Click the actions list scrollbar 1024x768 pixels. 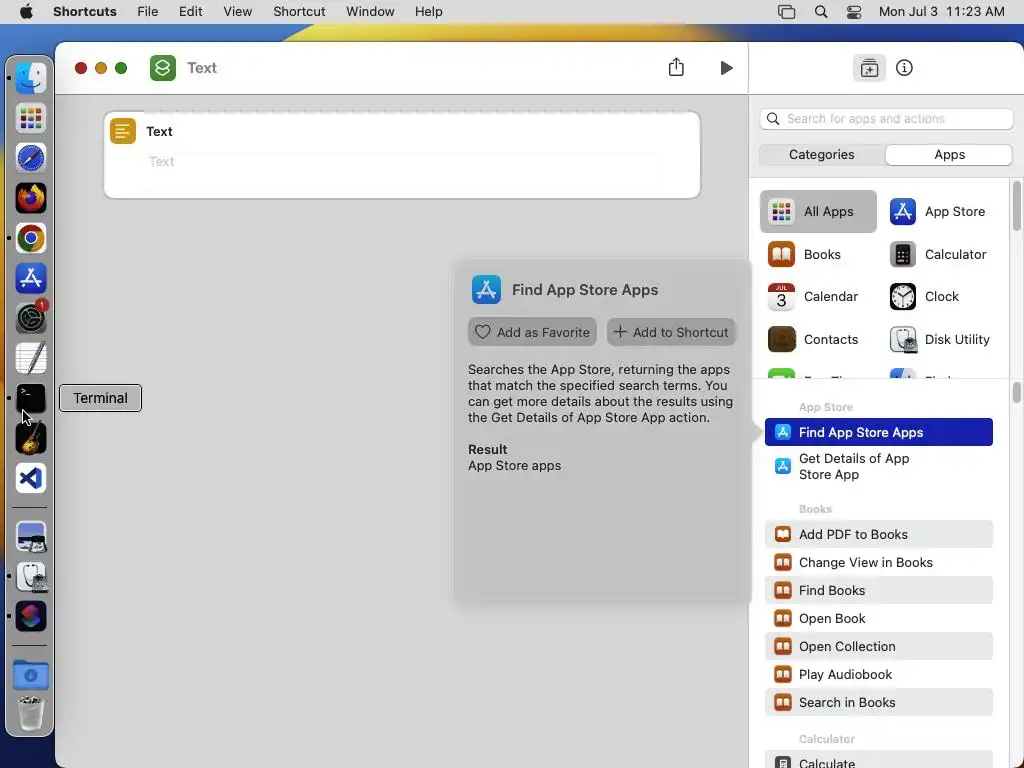[1017, 392]
